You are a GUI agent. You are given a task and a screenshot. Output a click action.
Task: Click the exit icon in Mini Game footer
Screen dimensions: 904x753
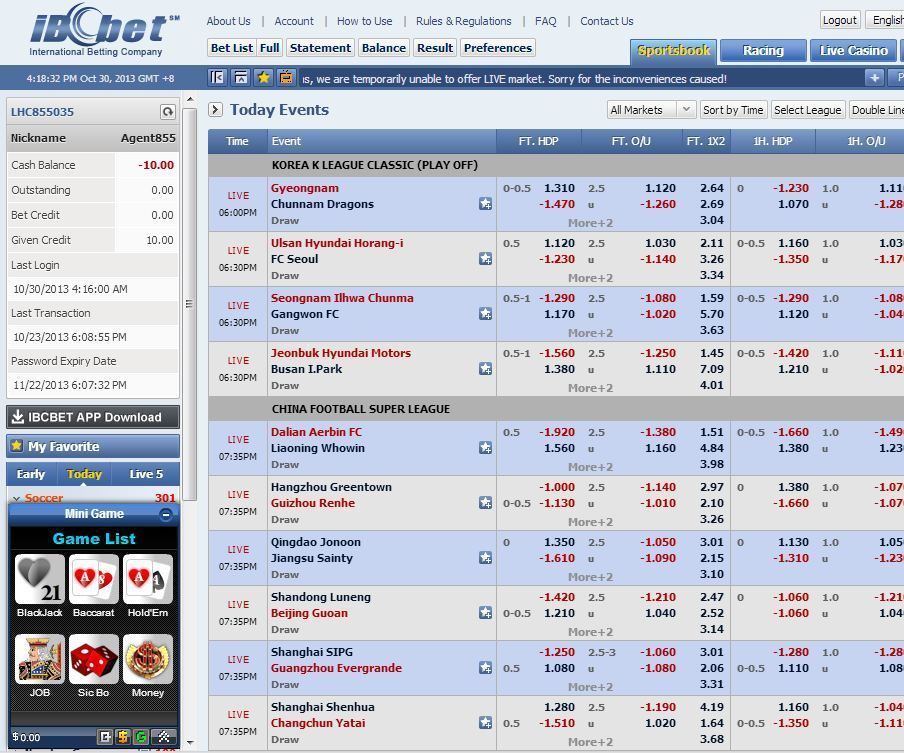tap(105, 736)
